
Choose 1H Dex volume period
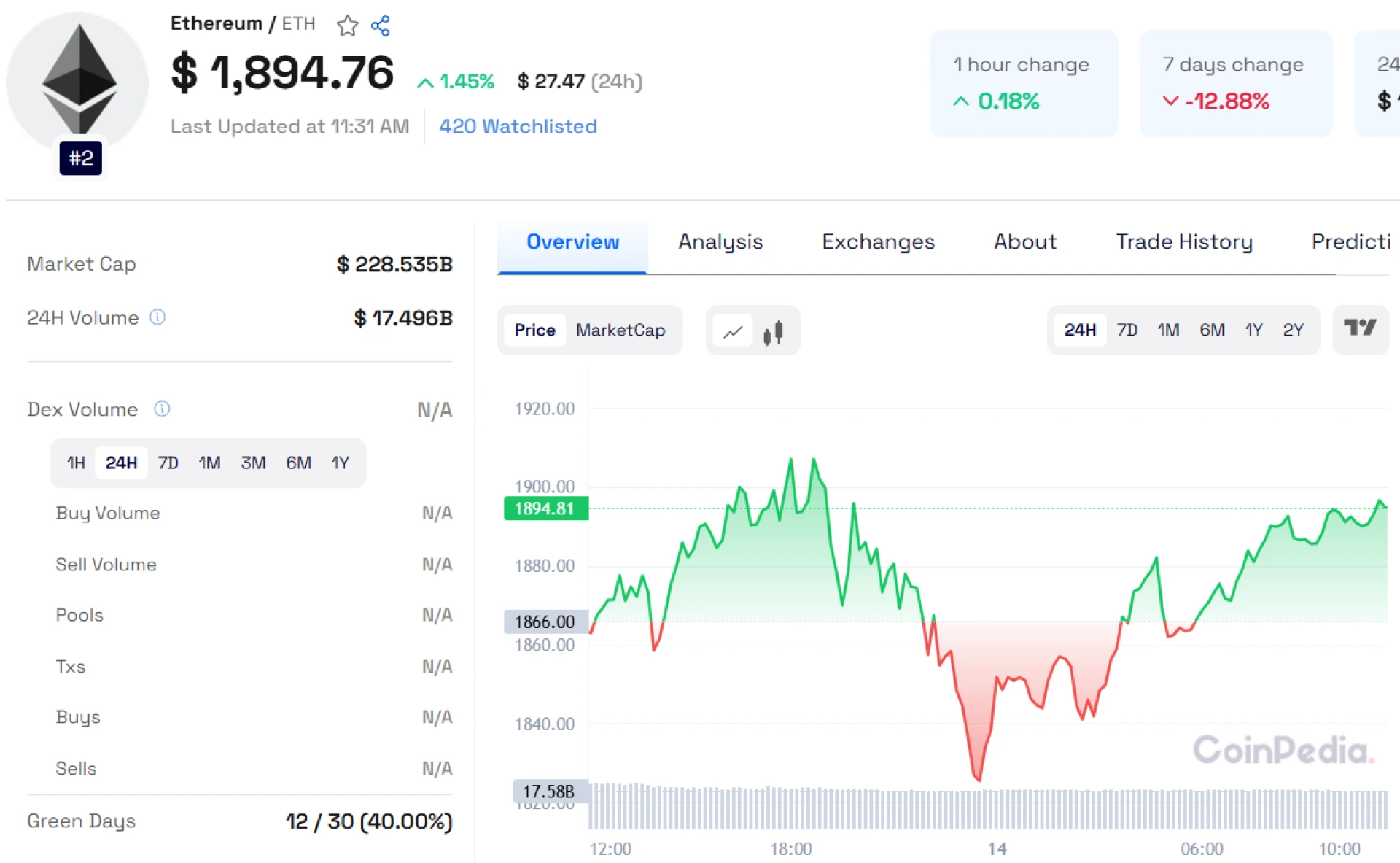pyautogui.click(x=76, y=463)
